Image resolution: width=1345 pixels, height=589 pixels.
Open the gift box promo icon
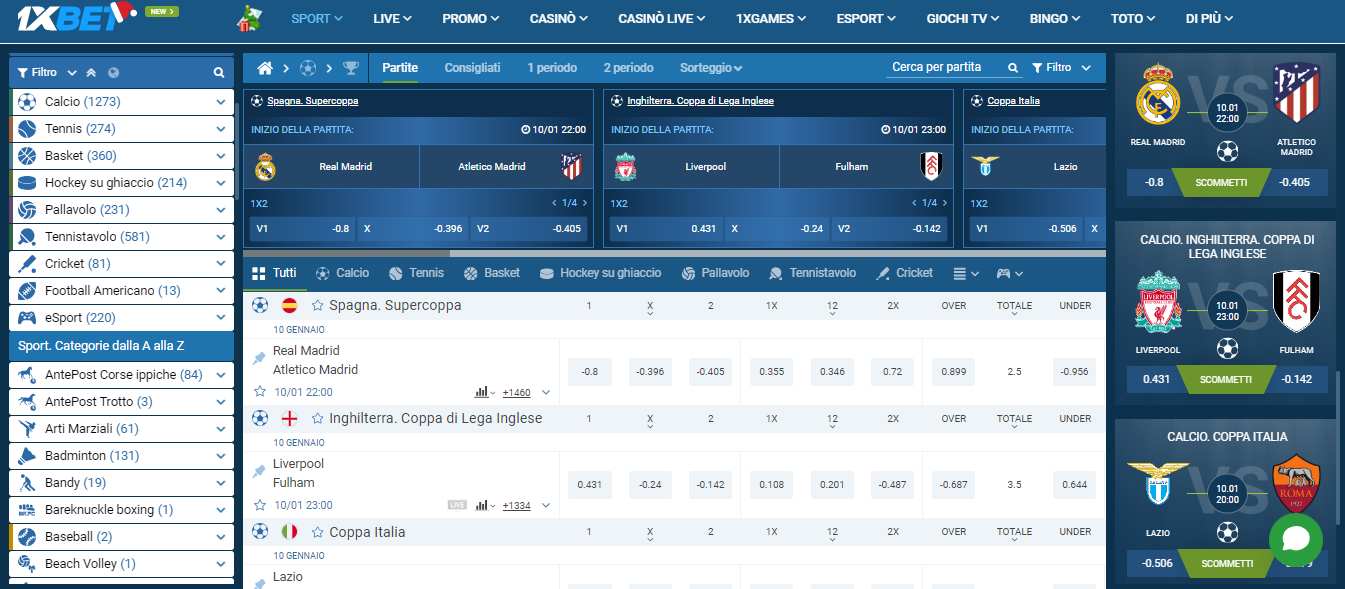248,17
